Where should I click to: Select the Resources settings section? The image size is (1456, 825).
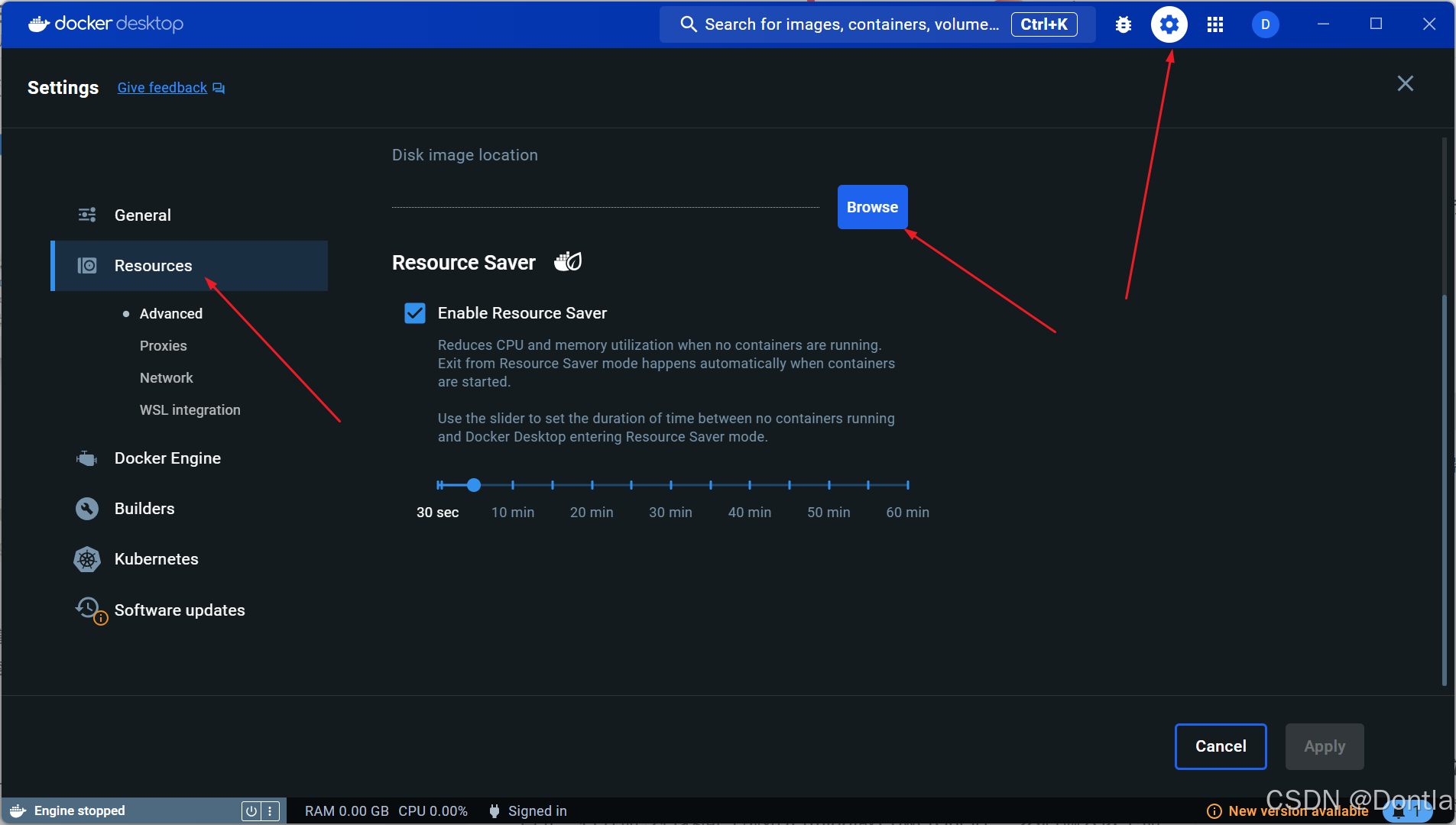tap(190, 266)
